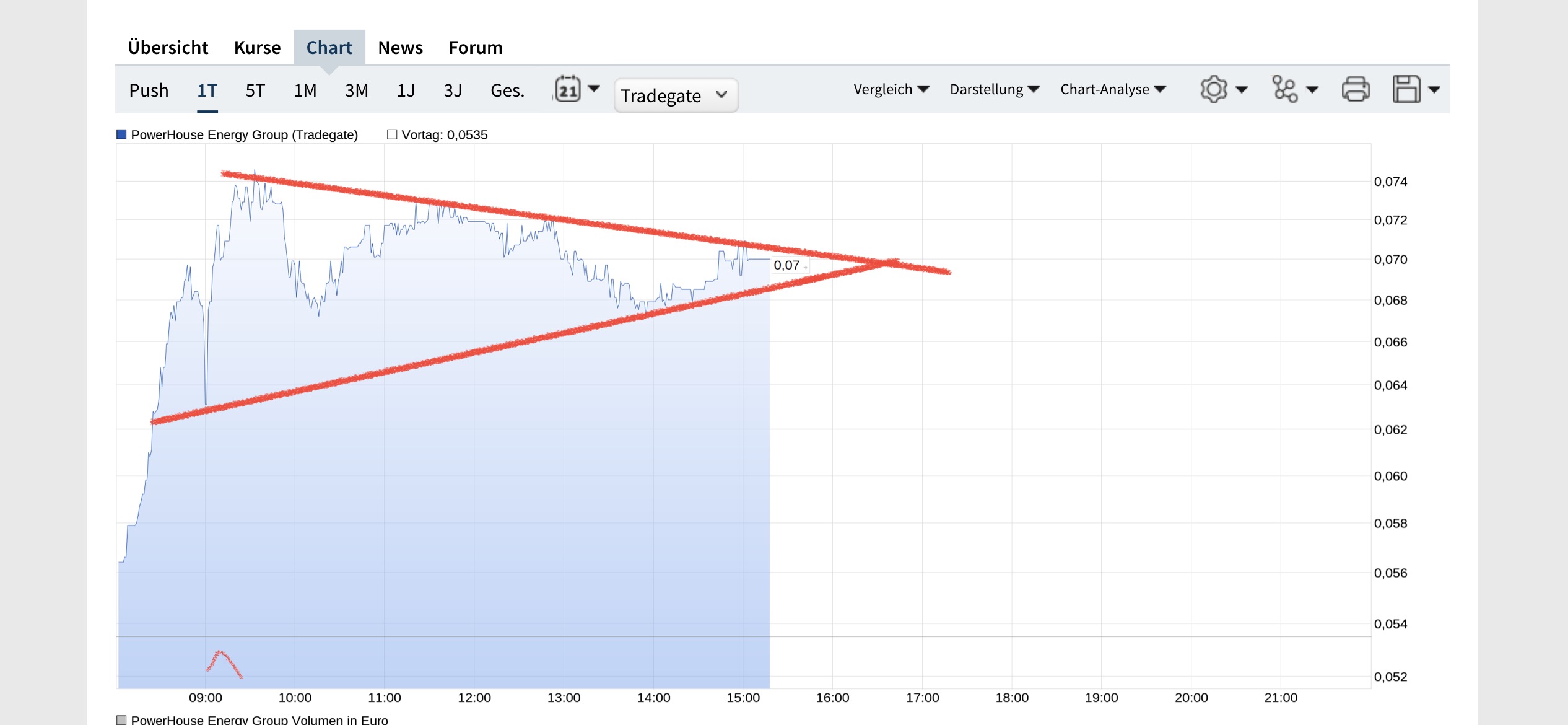Open the calendar date picker icon

(567, 90)
